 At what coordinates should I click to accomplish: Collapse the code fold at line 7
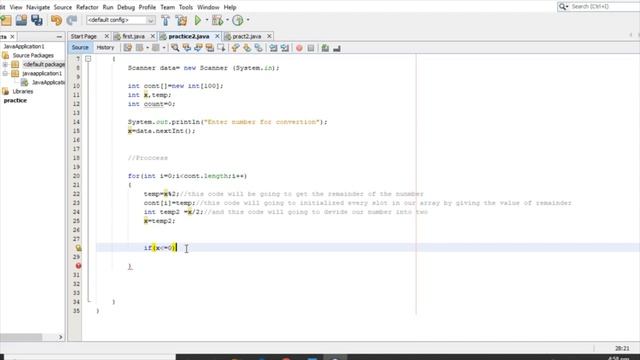[88, 59]
